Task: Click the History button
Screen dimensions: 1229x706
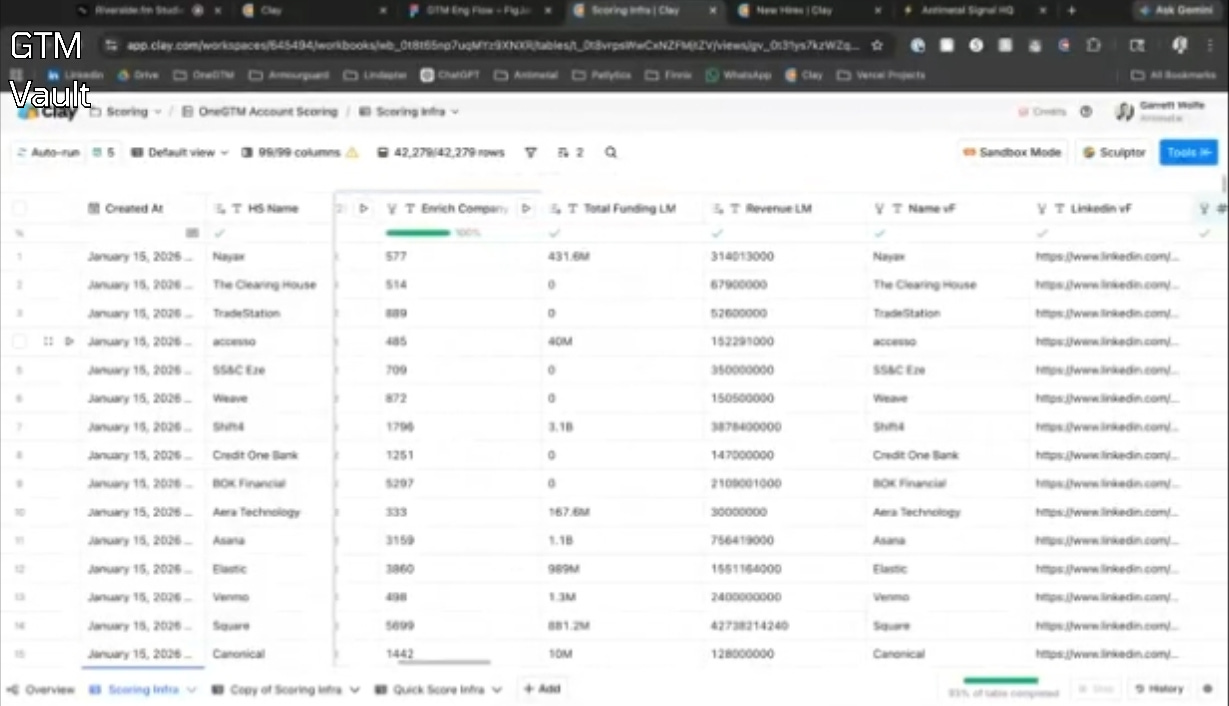Action: point(1158,689)
